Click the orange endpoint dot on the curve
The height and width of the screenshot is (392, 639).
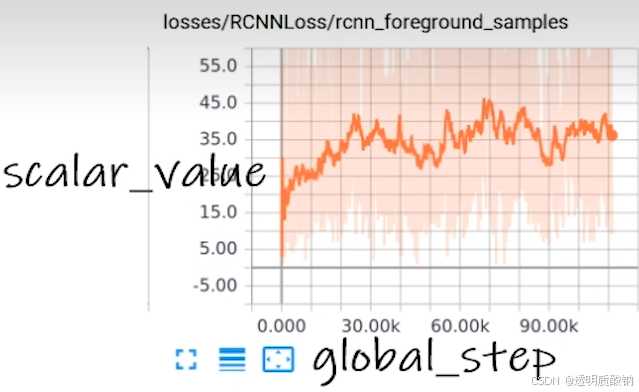pyautogui.click(x=613, y=135)
